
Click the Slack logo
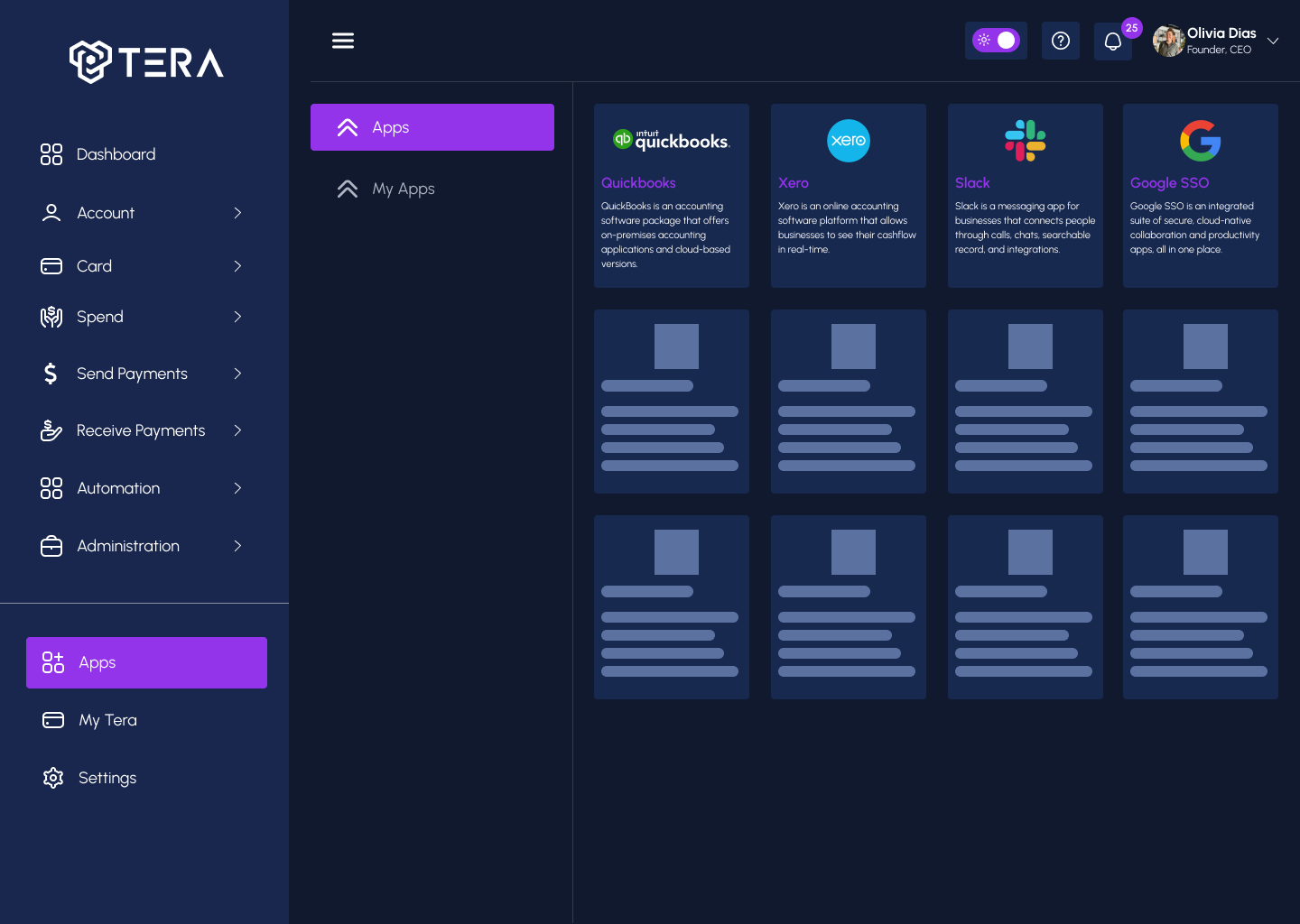[1026, 141]
